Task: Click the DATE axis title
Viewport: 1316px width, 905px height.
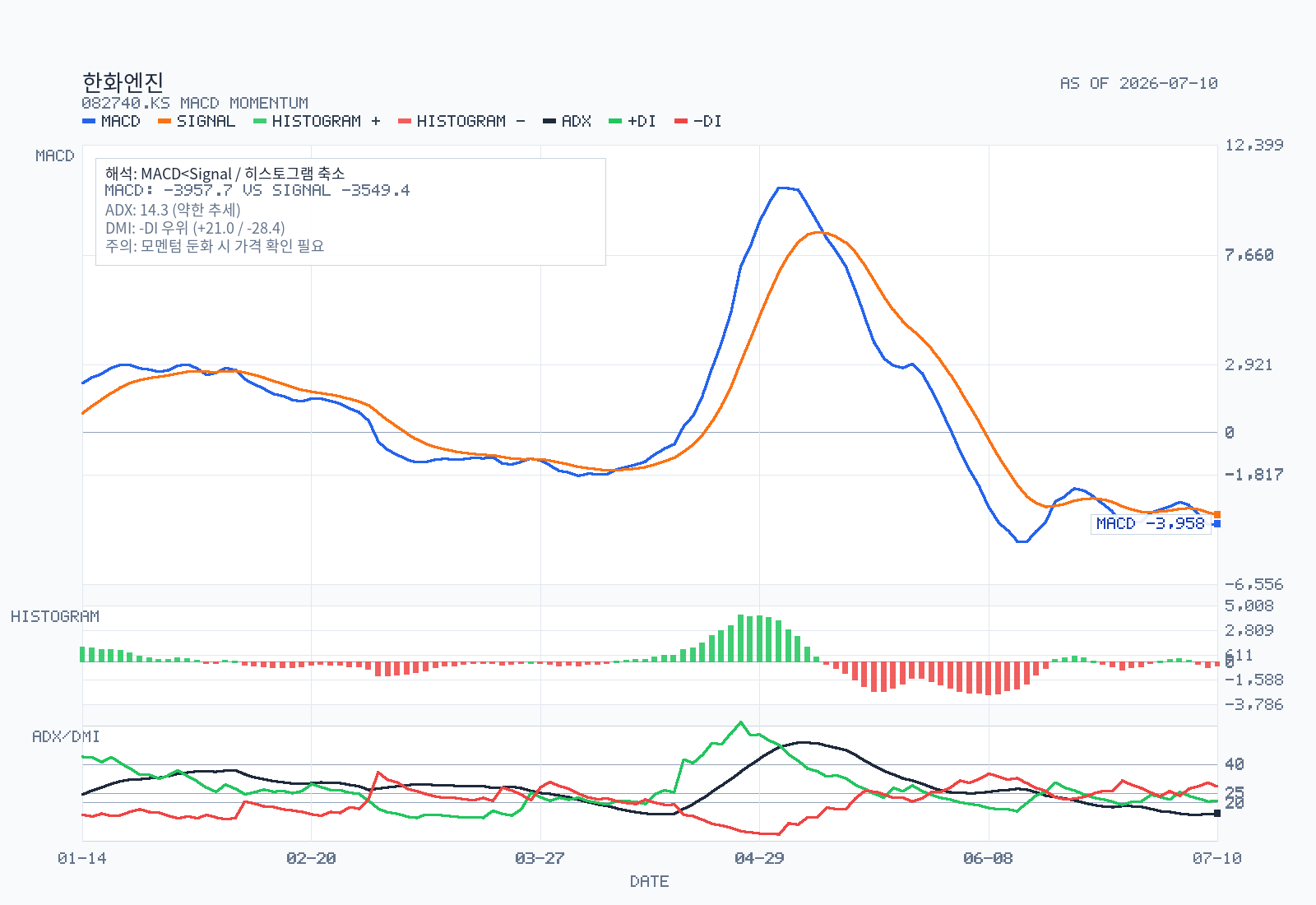Action: click(x=650, y=881)
